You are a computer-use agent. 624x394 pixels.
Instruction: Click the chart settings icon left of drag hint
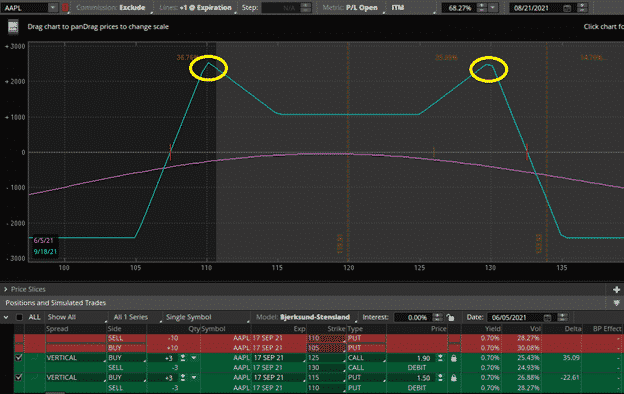pyautogui.click(x=13, y=27)
